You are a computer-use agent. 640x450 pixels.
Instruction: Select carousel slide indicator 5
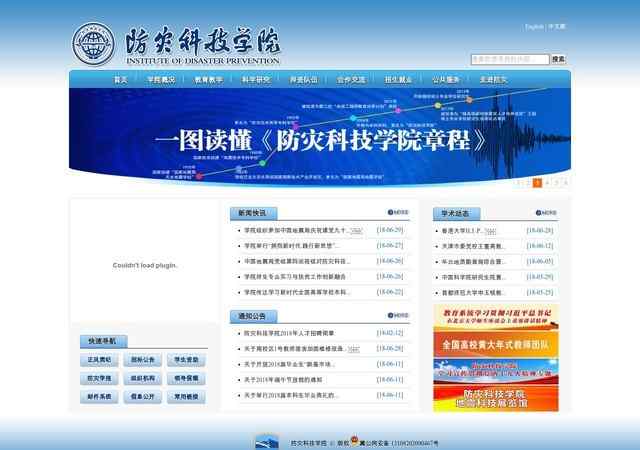click(556, 183)
